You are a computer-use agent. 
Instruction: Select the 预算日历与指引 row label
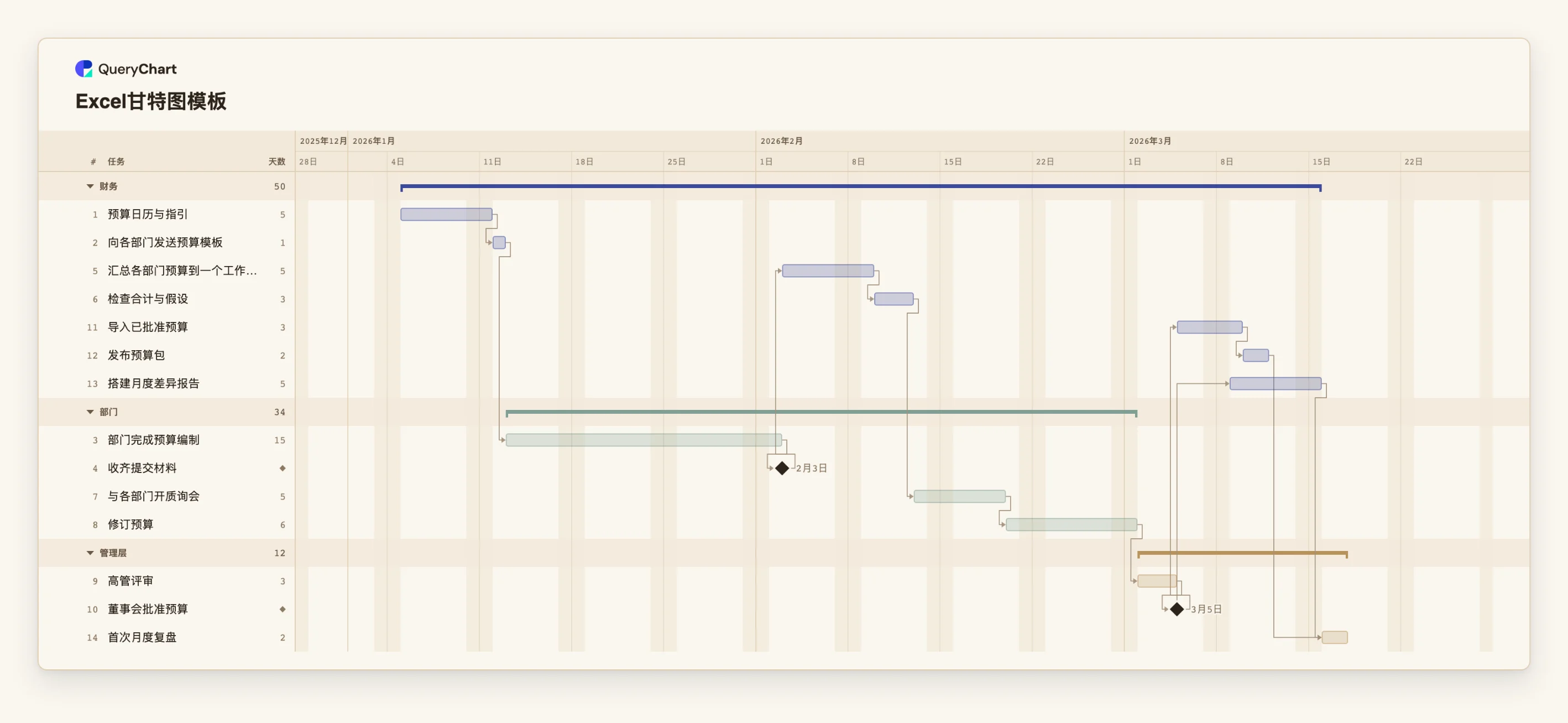[148, 215]
